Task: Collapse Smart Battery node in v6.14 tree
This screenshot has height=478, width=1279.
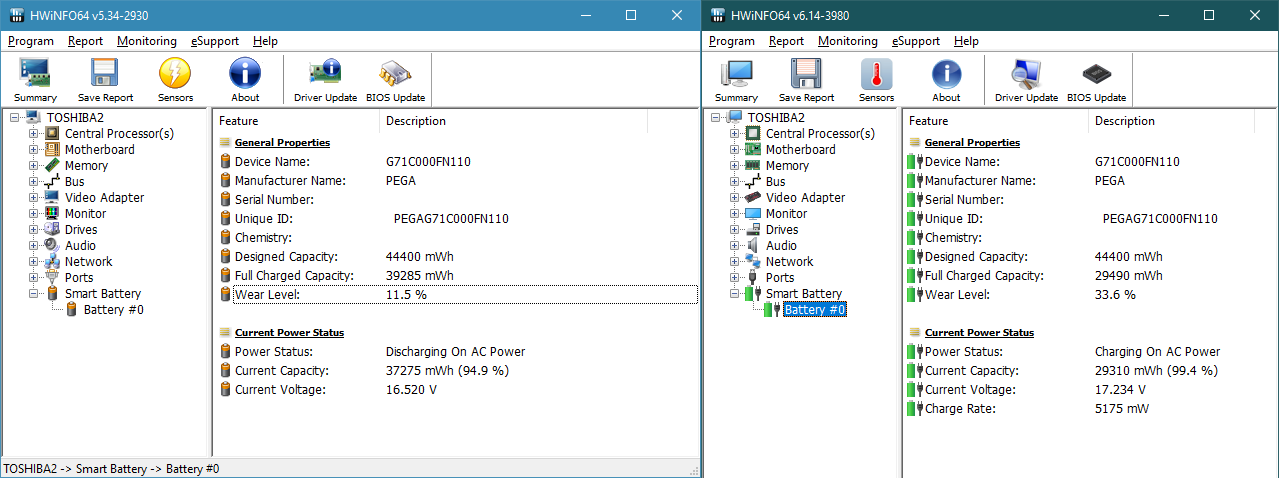Action: pos(735,294)
